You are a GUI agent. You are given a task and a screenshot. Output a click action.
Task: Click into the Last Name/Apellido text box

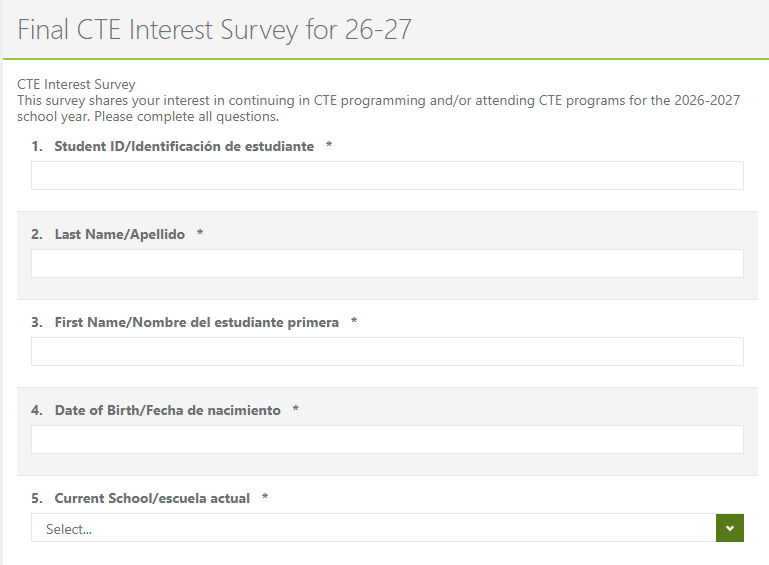point(387,264)
